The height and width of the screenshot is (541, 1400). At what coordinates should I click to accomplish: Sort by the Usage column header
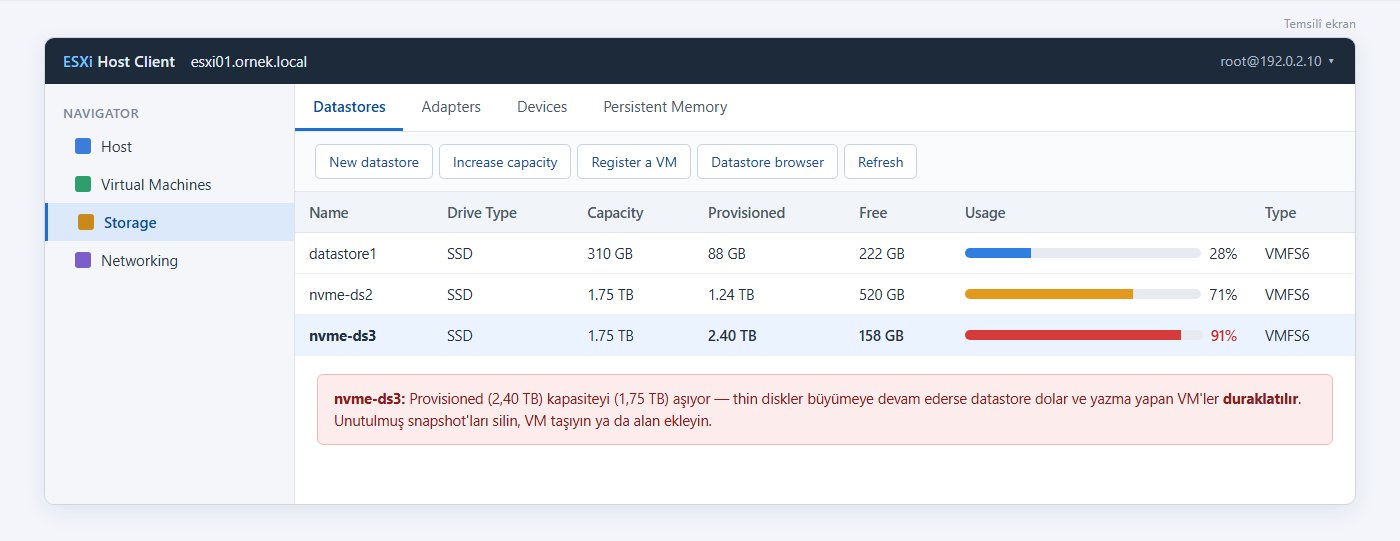click(985, 213)
